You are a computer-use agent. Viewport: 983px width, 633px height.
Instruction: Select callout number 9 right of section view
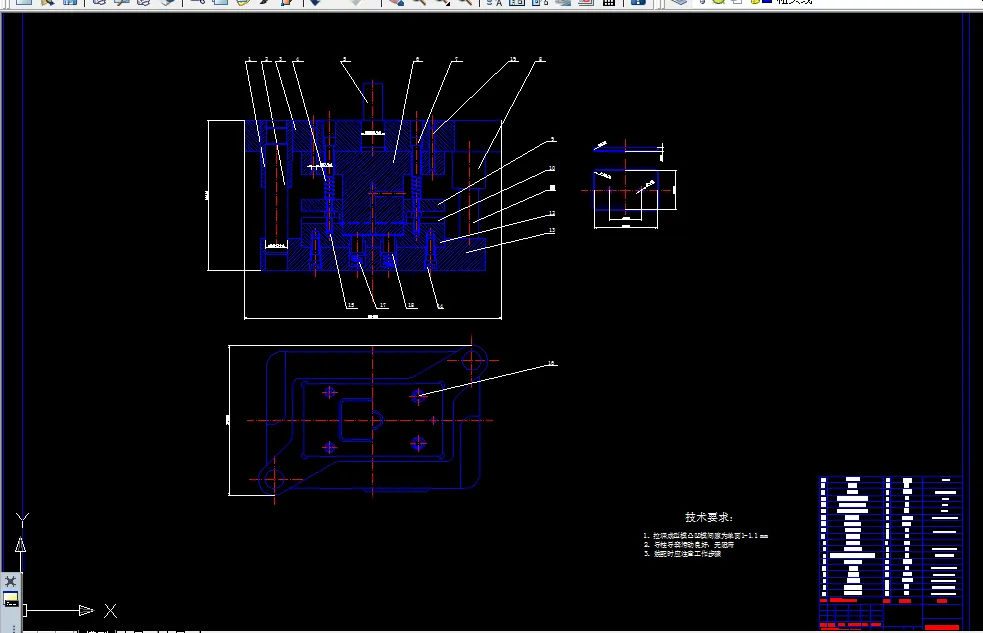pos(552,139)
